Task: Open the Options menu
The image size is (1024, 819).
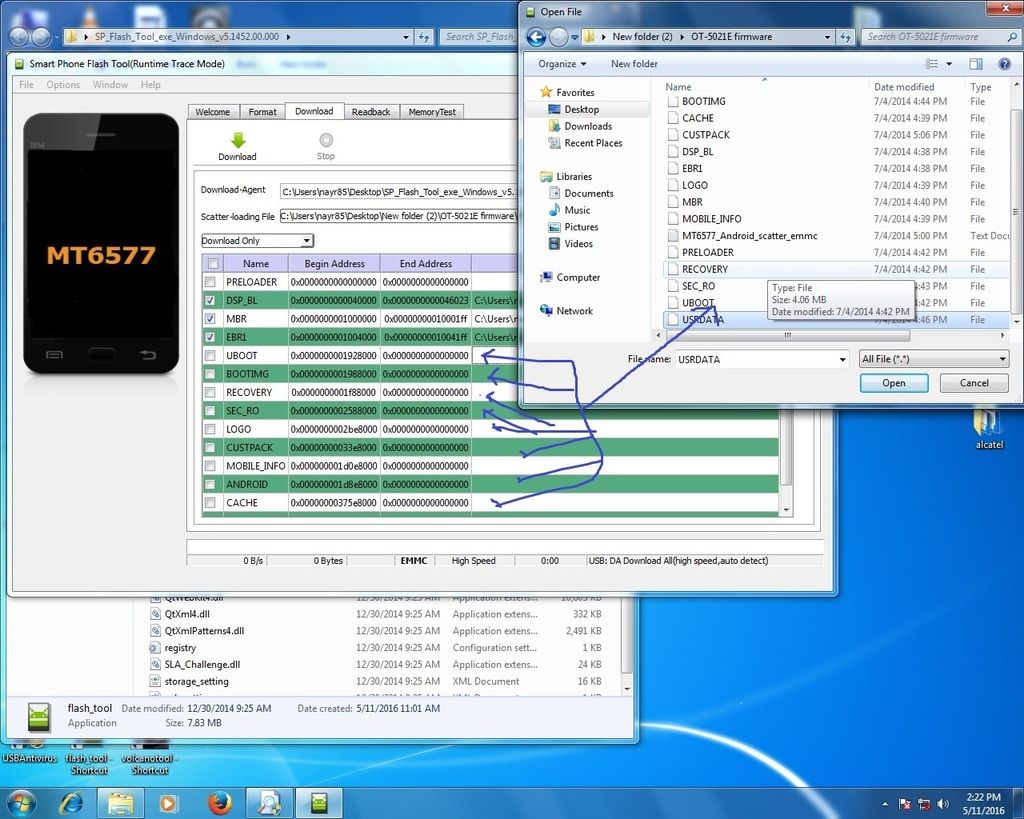Action: [x=63, y=85]
